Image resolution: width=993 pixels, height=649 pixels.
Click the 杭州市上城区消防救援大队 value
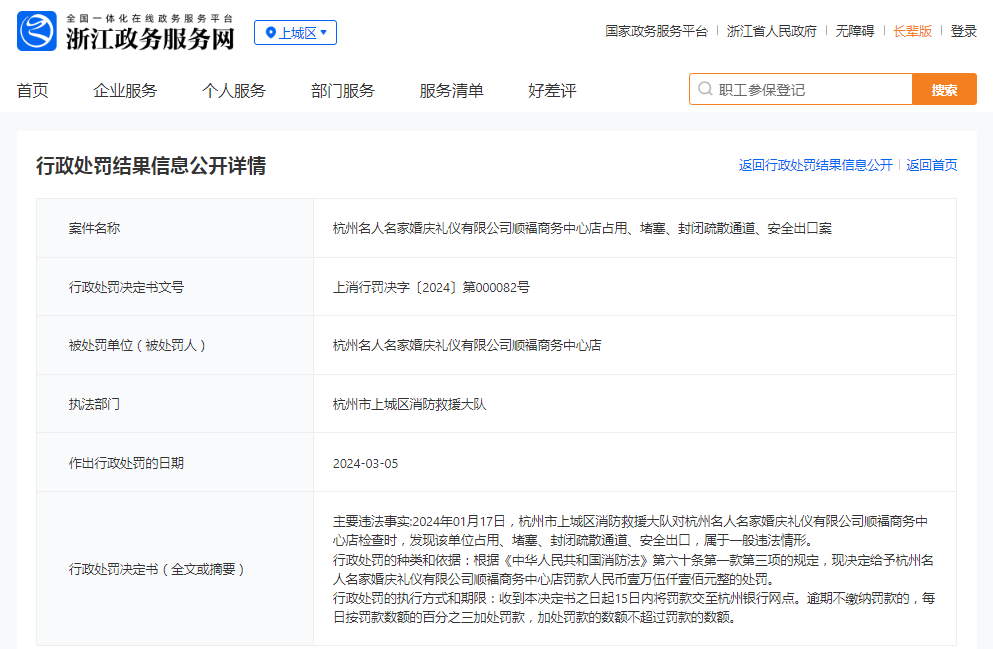[x=409, y=404]
